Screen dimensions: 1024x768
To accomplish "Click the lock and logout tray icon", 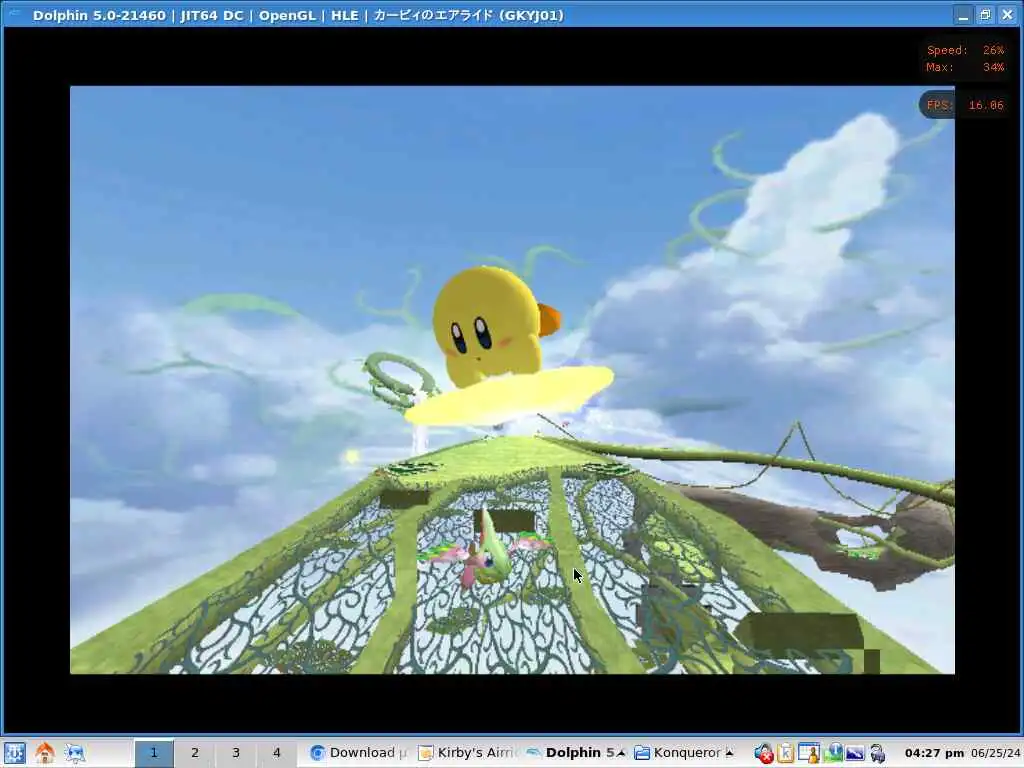I will tap(878, 753).
